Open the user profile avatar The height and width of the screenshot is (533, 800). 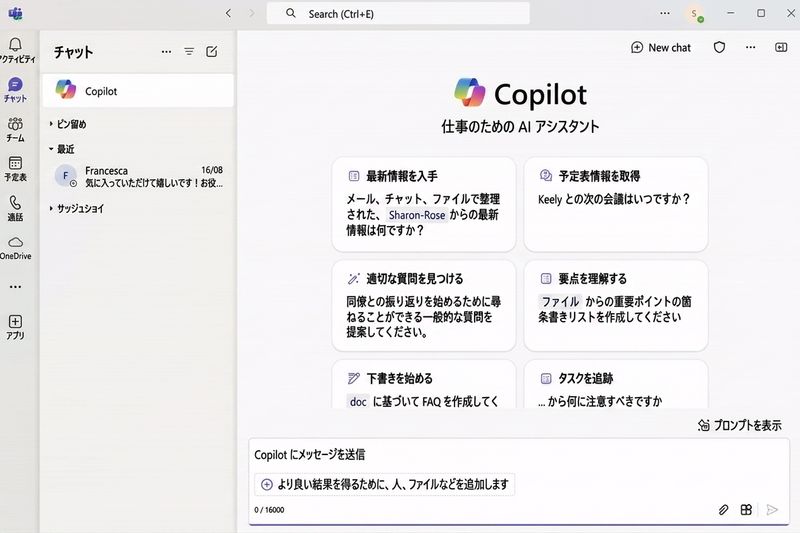tap(694, 14)
